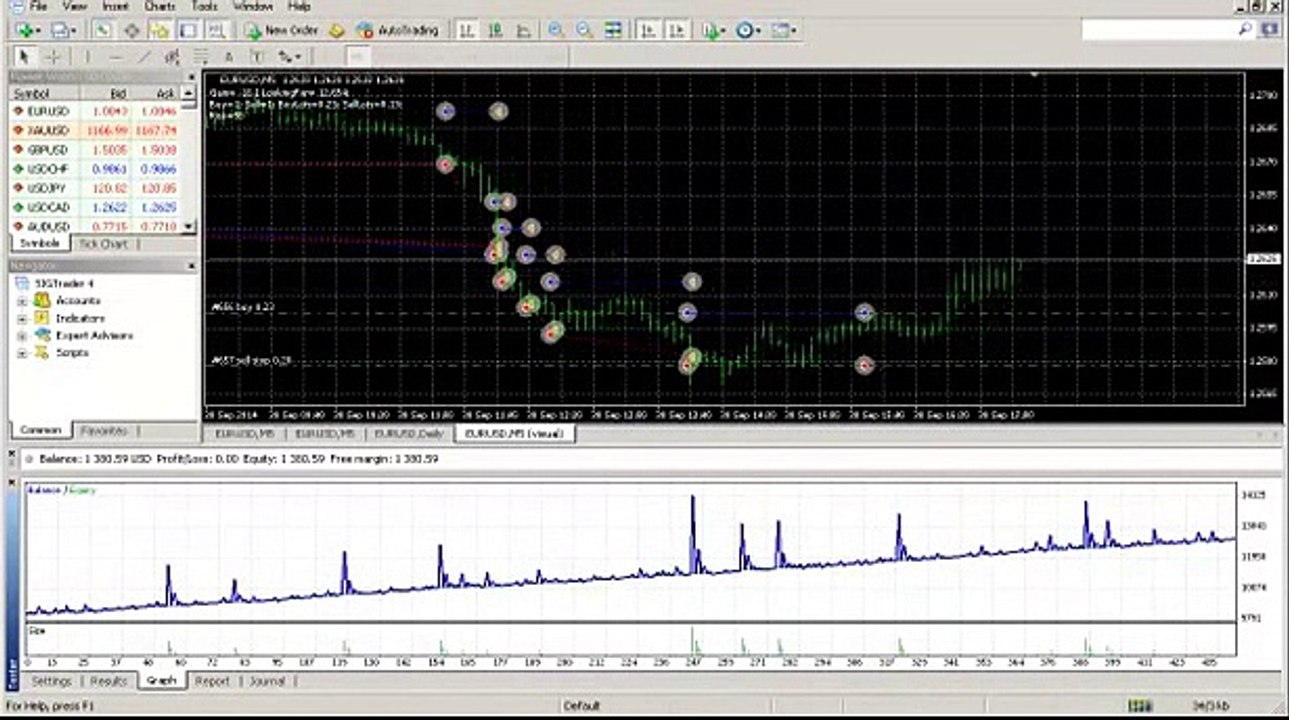This screenshot has height=720, width=1289.
Task: Select the arrow cursor tool
Action: 24,57
